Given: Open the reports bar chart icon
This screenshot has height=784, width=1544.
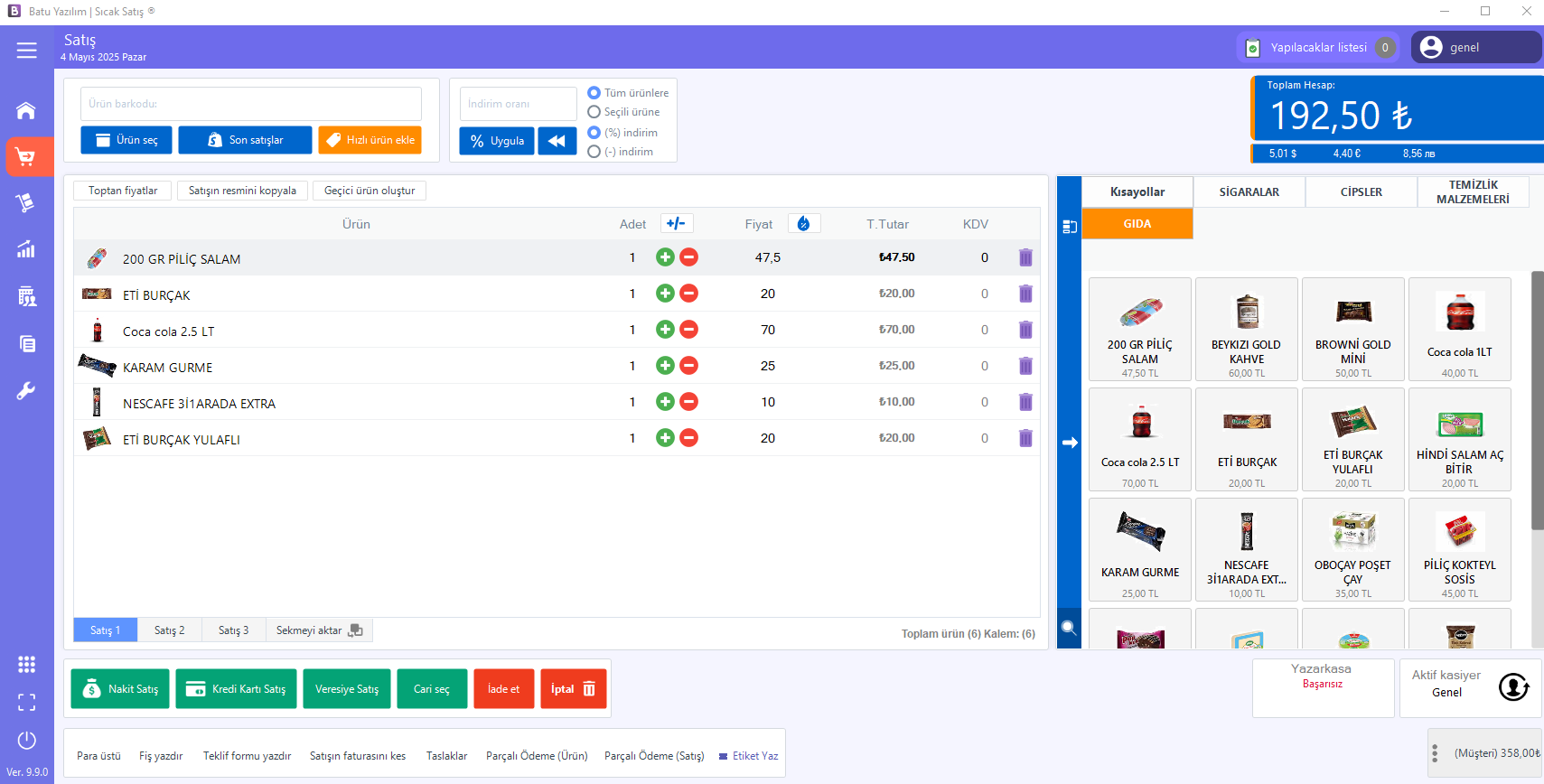Looking at the screenshot, I should [26, 249].
